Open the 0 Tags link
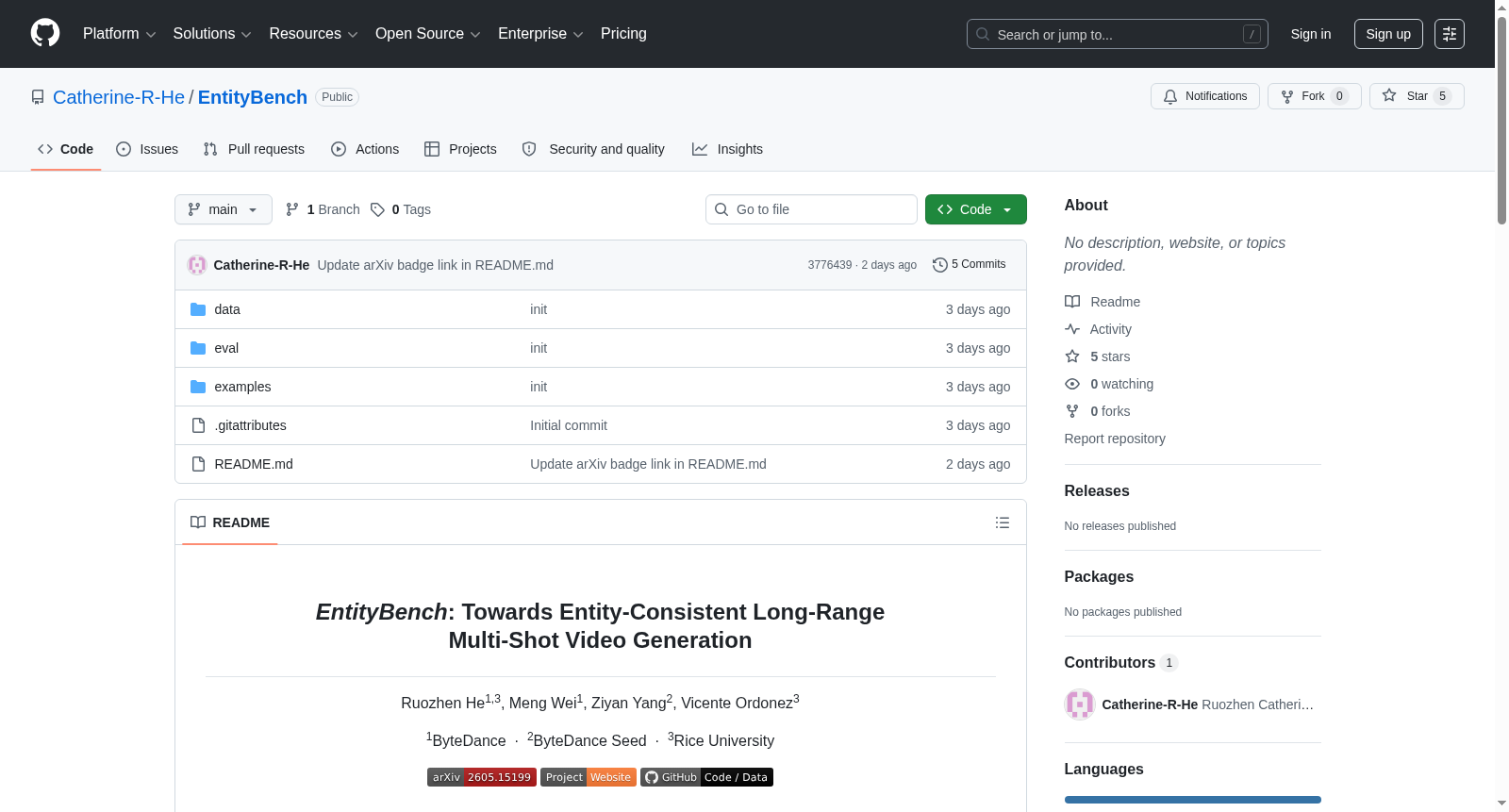This screenshot has width=1509, height=812. pyautogui.click(x=401, y=209)
